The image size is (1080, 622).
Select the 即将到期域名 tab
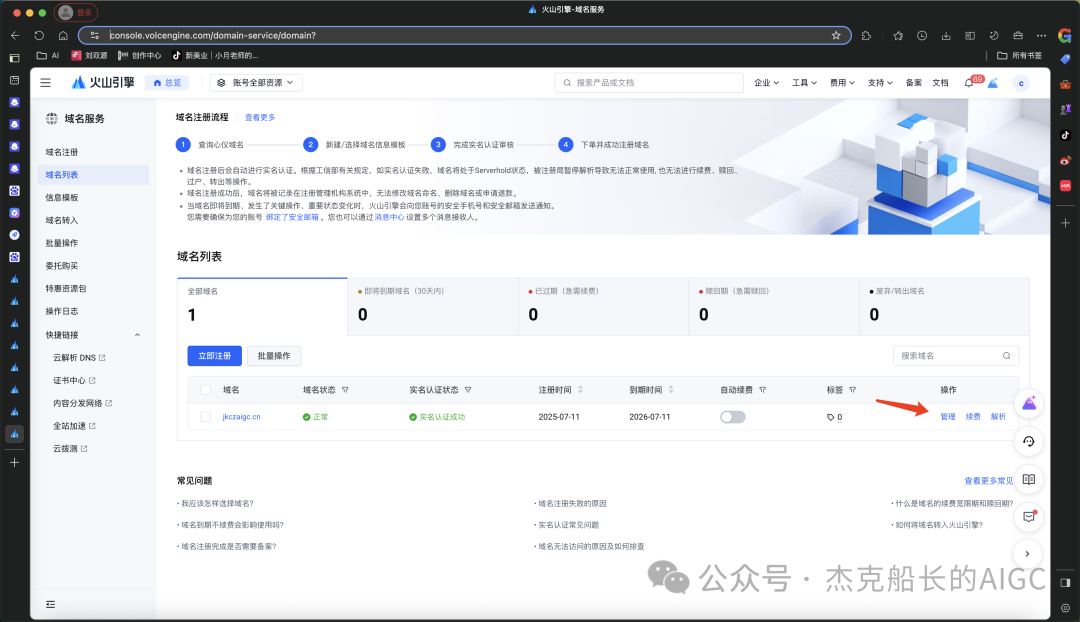pyautogui.click(x=433, y=307)
